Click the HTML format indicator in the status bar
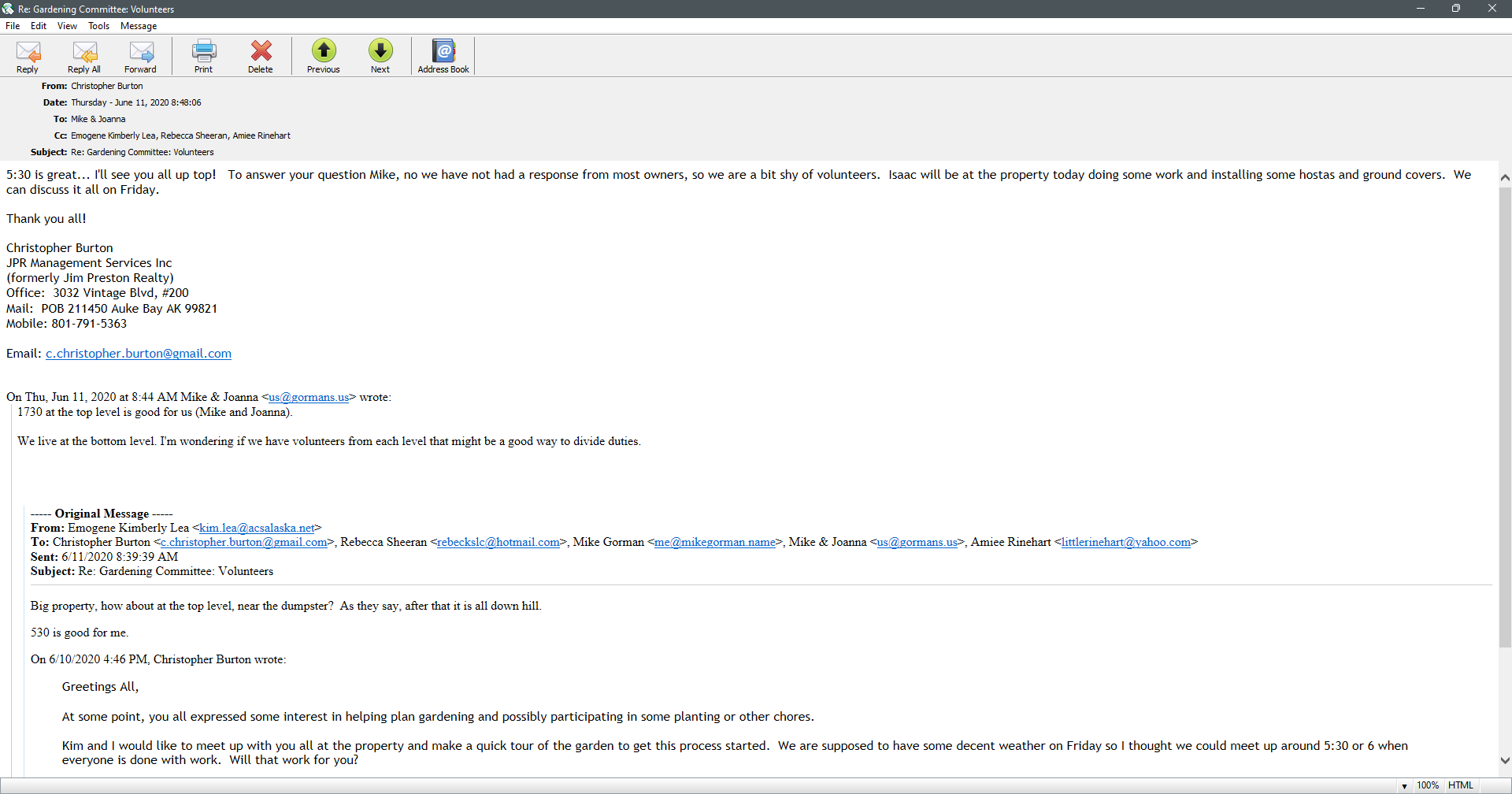Viewport: 1512px width, 794px height. click(1460, 785)
